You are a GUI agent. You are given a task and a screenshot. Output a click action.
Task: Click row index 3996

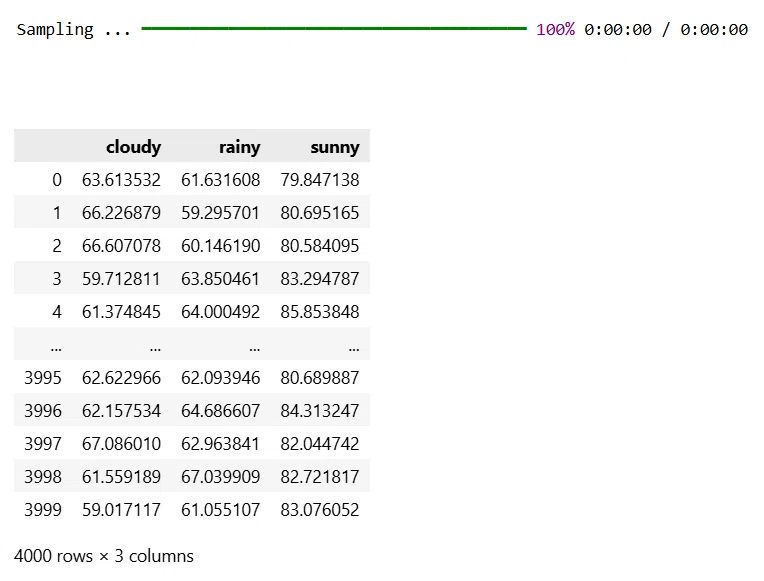click(43, 411)
